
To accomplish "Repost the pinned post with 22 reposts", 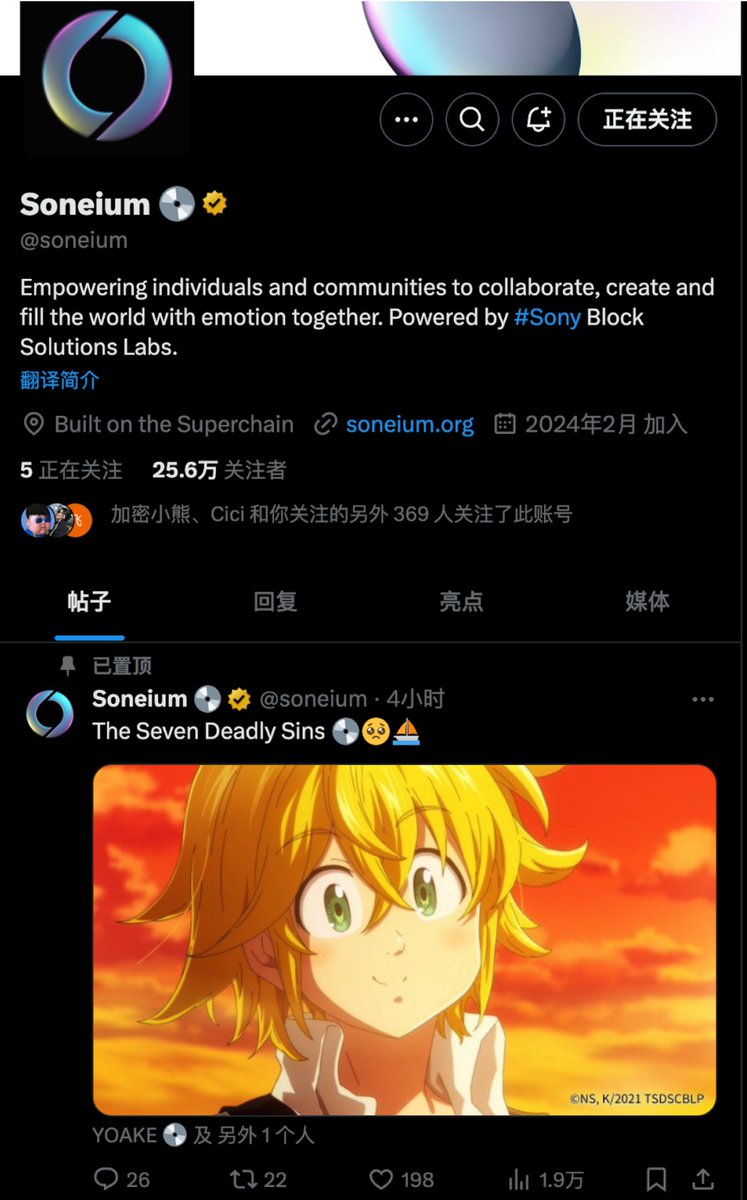I will click(259, 1180).
